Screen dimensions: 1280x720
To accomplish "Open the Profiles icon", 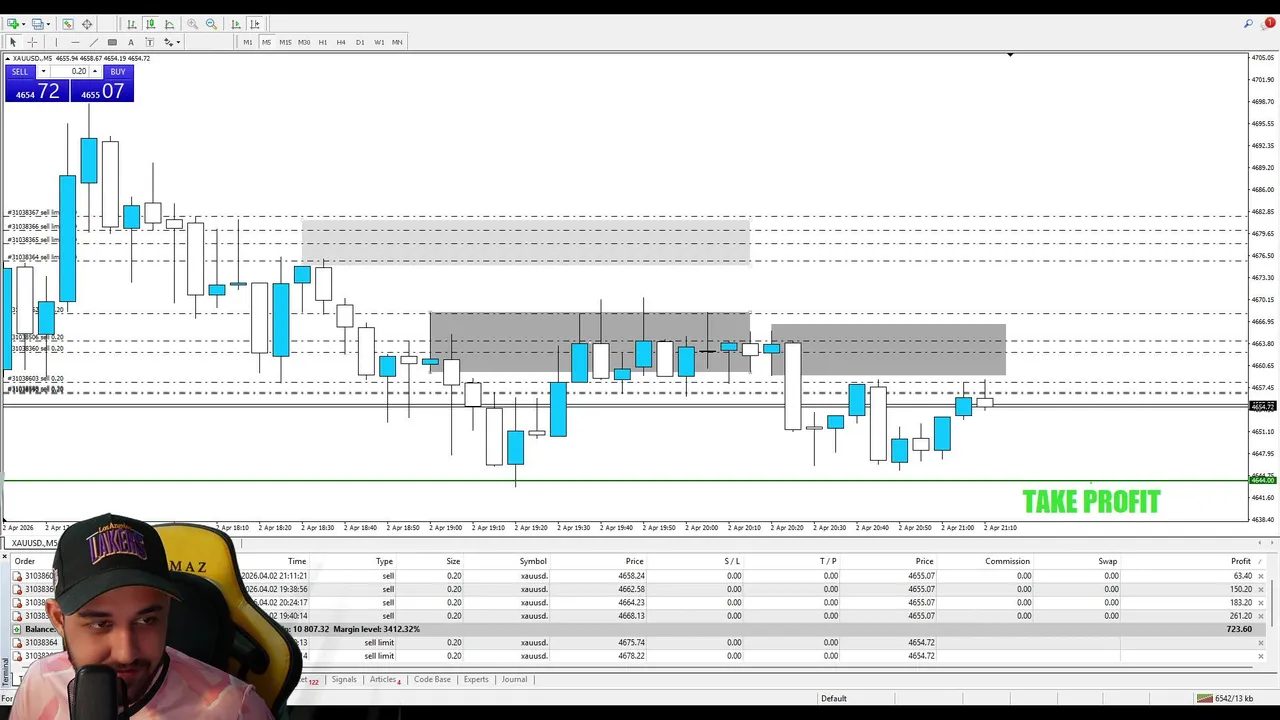I will [x=38, y=24].
